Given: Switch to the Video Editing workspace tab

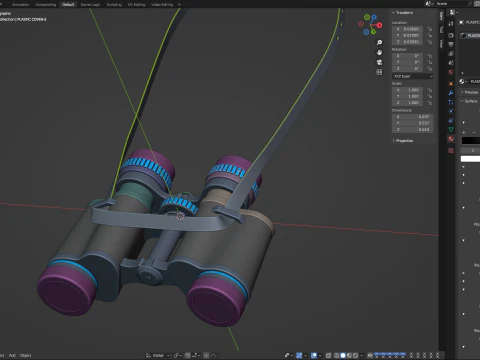Looking at the screenshot, I should pyautogui.click(x=162, y=4).
